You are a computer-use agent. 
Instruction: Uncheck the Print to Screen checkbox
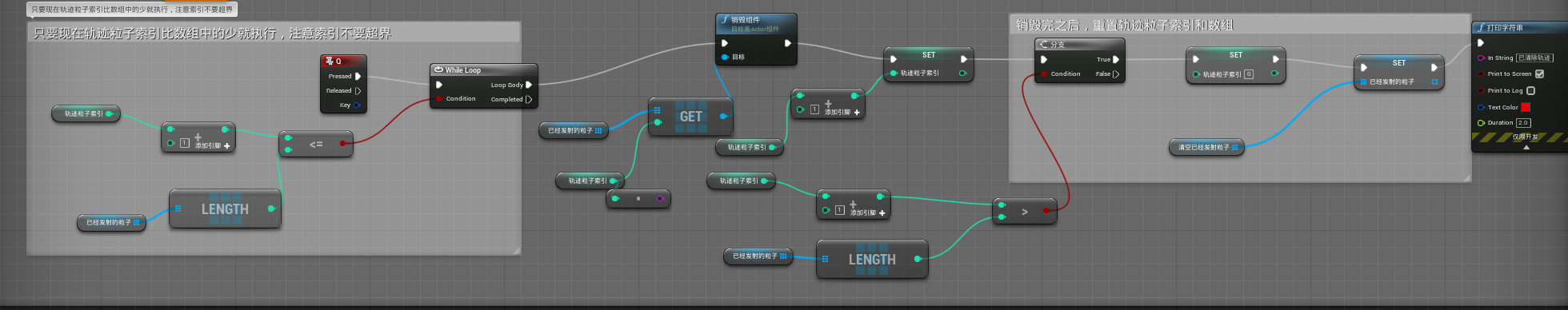(1539, 74)
